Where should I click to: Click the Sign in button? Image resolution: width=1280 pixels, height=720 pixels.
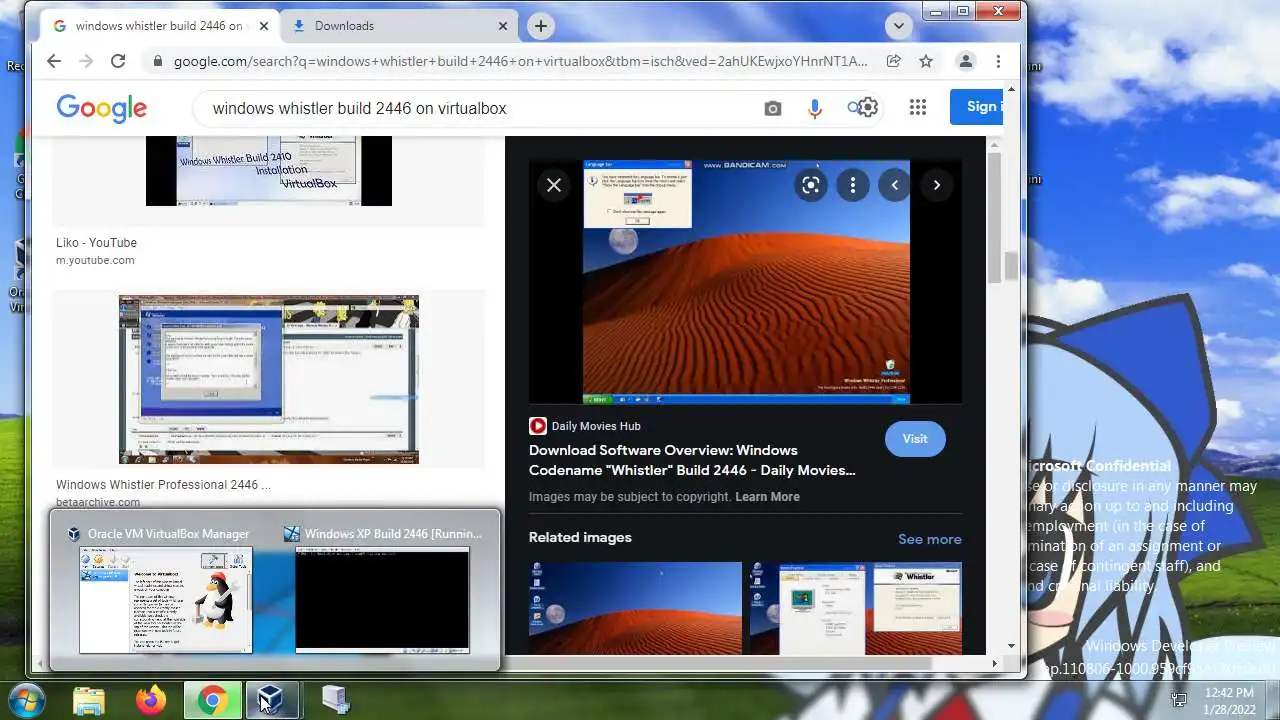[977, 106]
